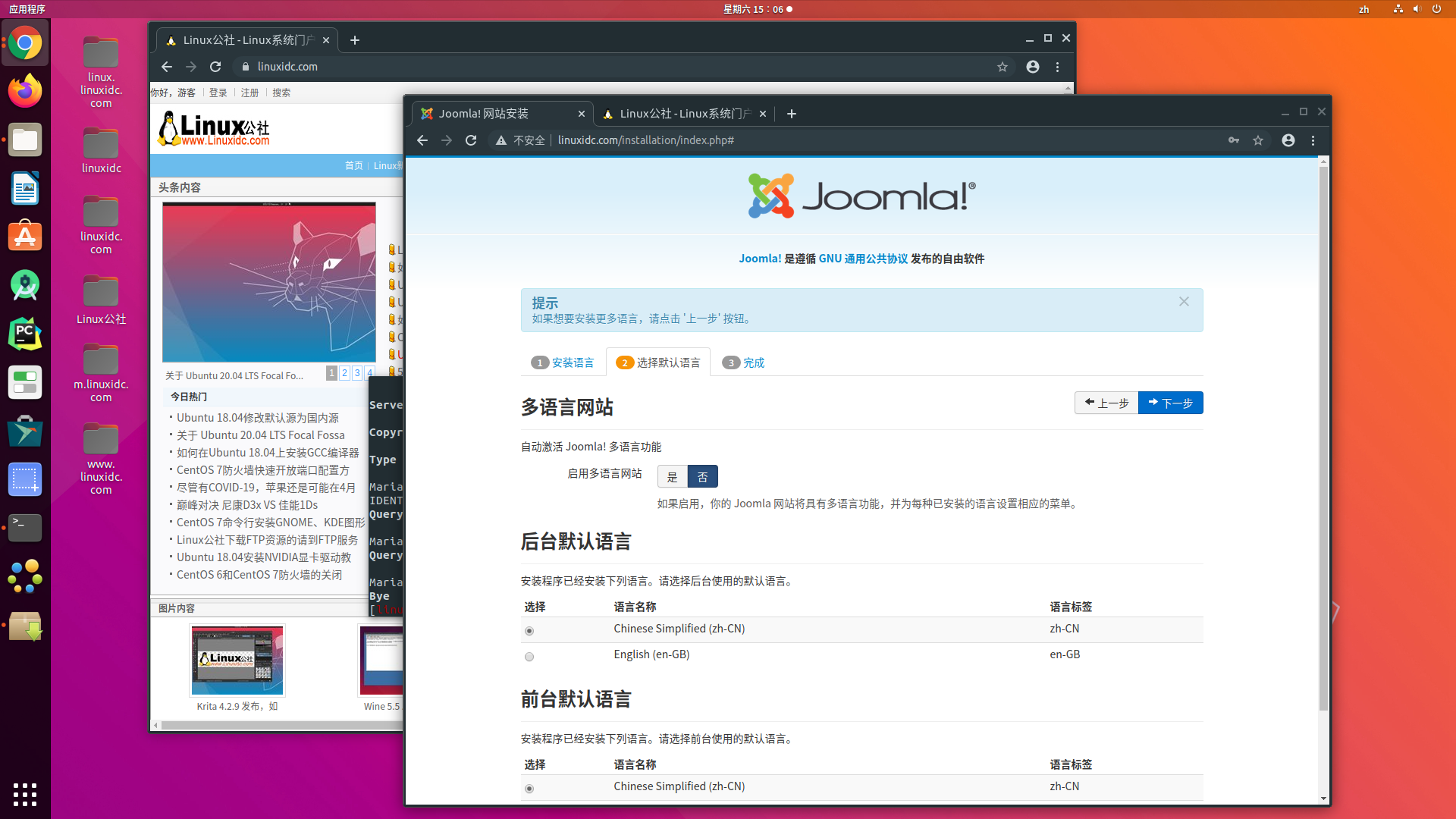The width and height of the screenshot is (1456, 819).
Task: Click 登录 link on Linuxidc page
Action: tap(218, 93)
